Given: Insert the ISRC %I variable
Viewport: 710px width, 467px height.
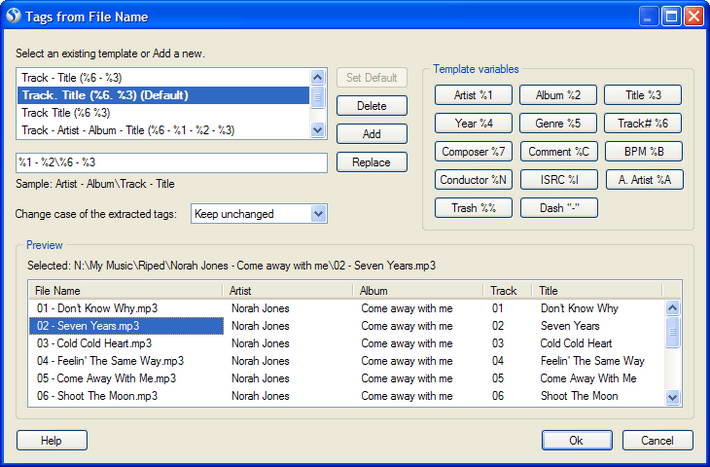Looking at the screenshot, I should (x=559, y=180).
